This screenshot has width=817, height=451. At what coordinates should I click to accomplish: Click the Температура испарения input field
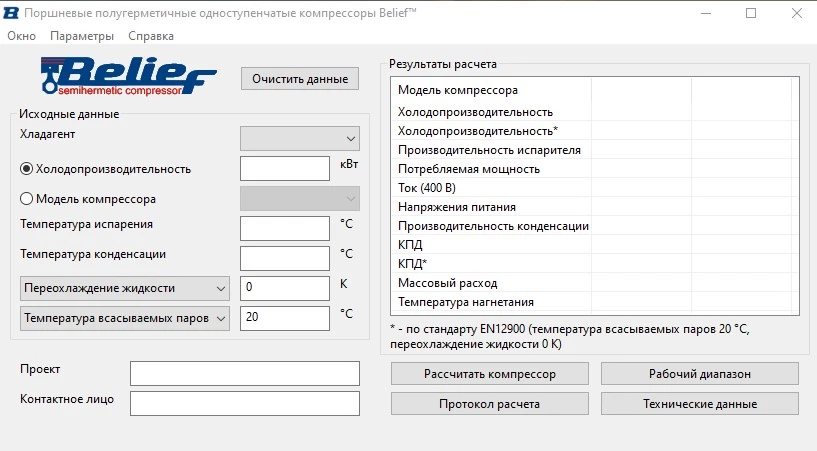click(x=285, y=229)
